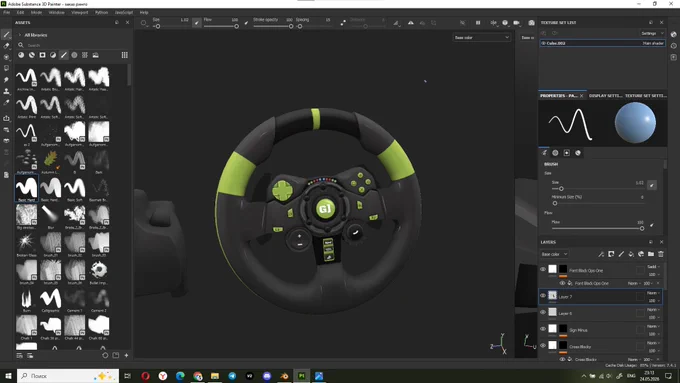Select the Autumn Leaf brush thumbnail
Image resolution: width=680 pixels, height=383 pixels.
[x=50, y=162]
